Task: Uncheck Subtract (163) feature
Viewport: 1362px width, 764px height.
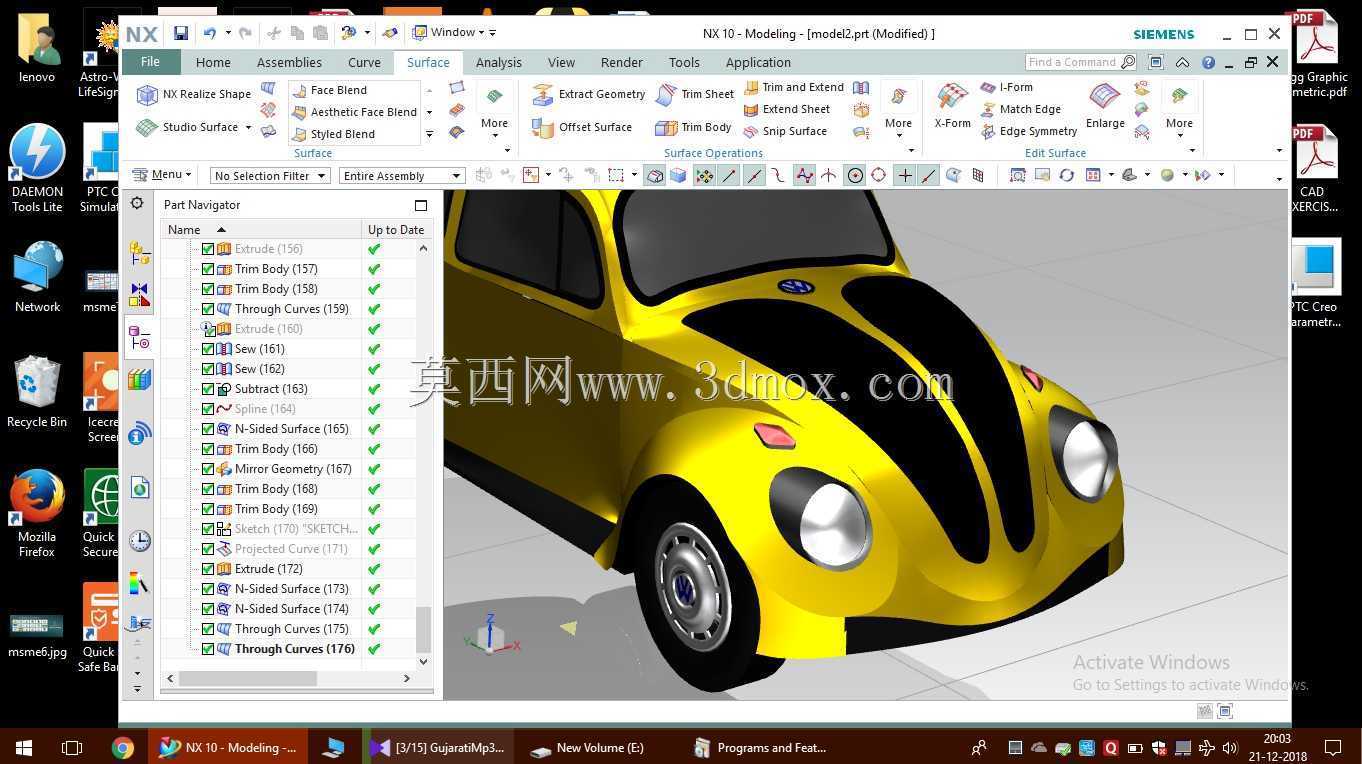Action: (x=208, y=389)
